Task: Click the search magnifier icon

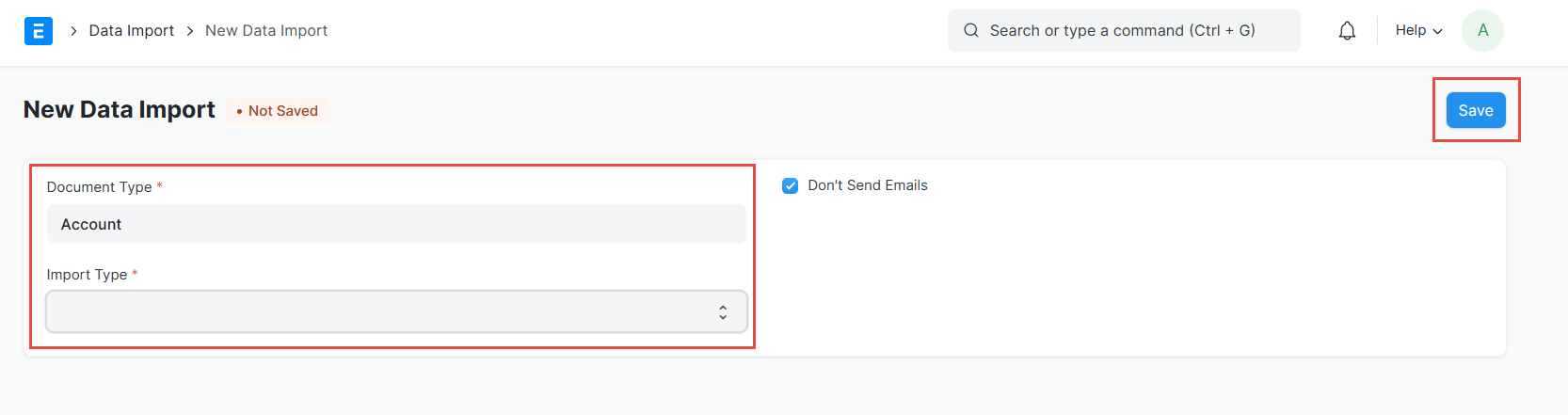Action: click(x=971, y=31)
